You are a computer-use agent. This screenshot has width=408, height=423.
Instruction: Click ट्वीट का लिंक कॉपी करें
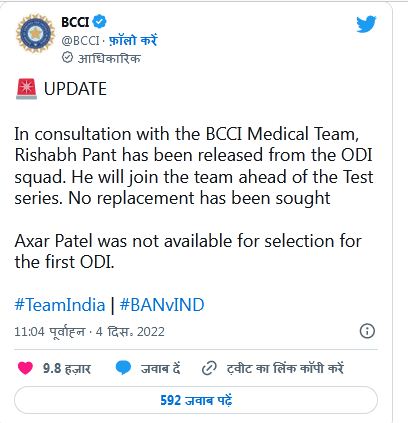tap(285, 368)
